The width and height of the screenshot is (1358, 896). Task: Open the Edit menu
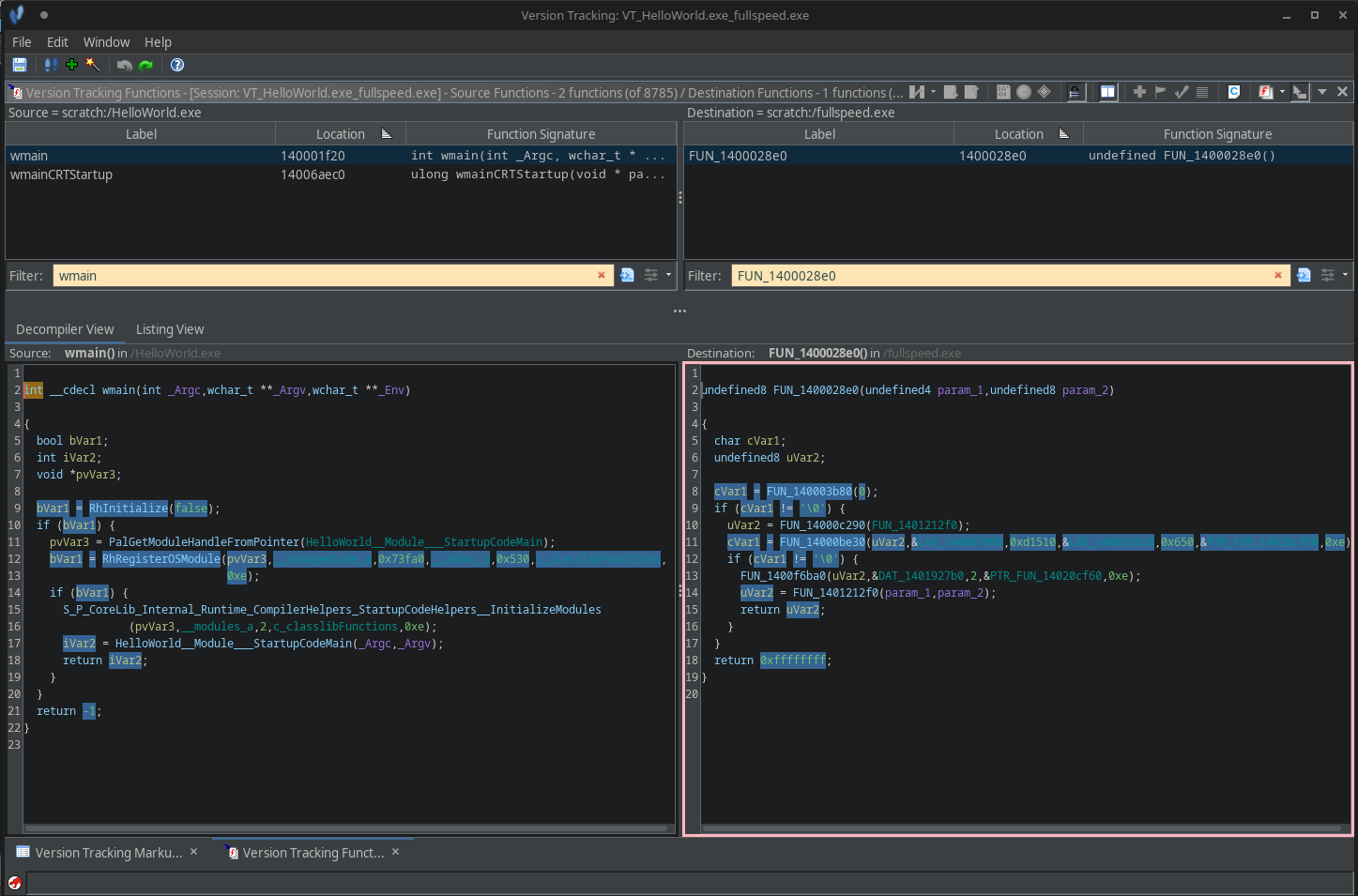pyautogui.click(x=57, y=42)
